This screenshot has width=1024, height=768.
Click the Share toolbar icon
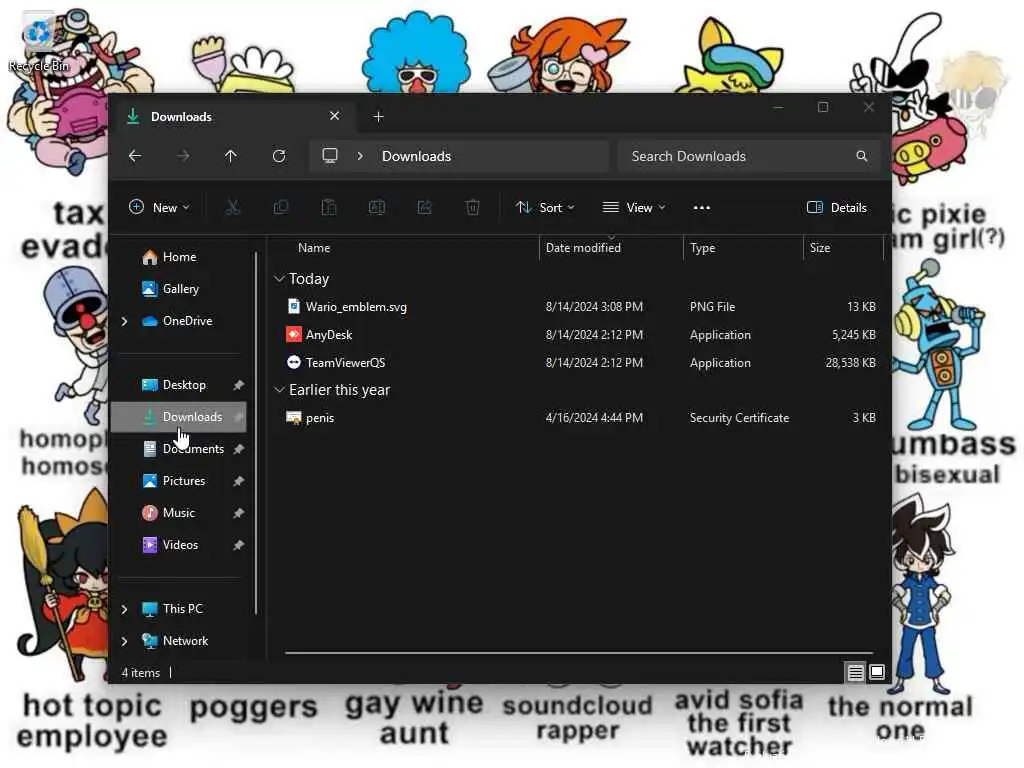(424, 208)
